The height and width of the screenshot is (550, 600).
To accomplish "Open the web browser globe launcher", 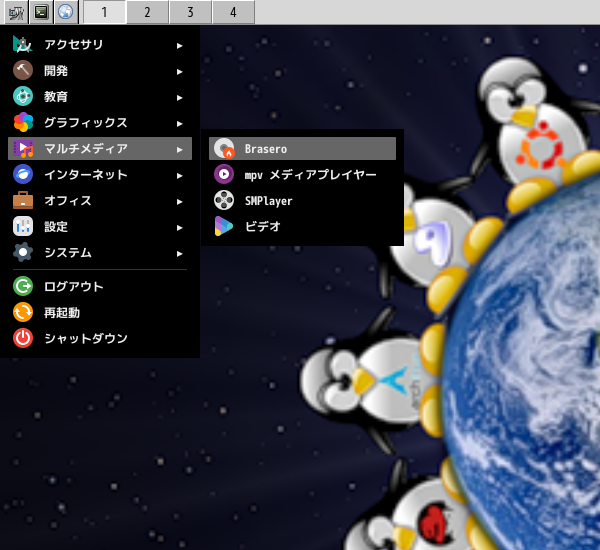I will pyautogui.click(x=66, y=12).
